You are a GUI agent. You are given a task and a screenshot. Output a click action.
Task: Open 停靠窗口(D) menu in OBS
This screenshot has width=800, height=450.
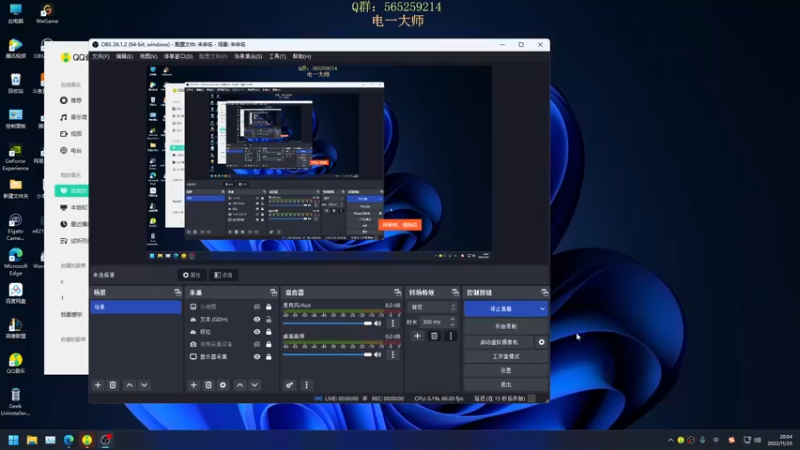point(178,56)
